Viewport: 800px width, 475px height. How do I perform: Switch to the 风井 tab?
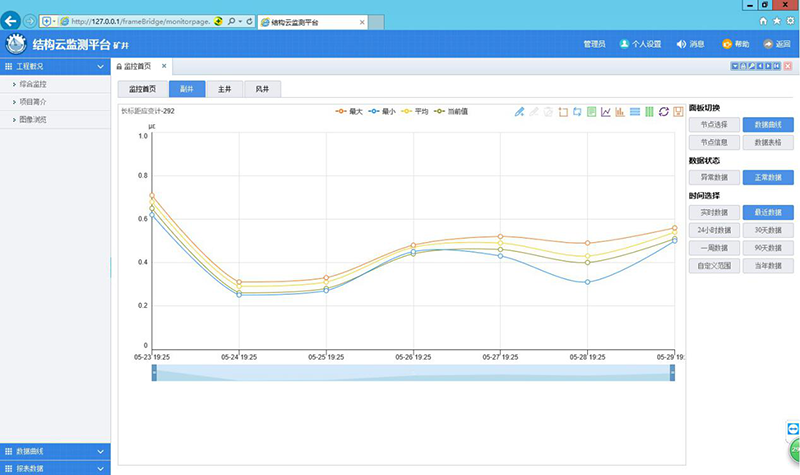tap(262, 89)
